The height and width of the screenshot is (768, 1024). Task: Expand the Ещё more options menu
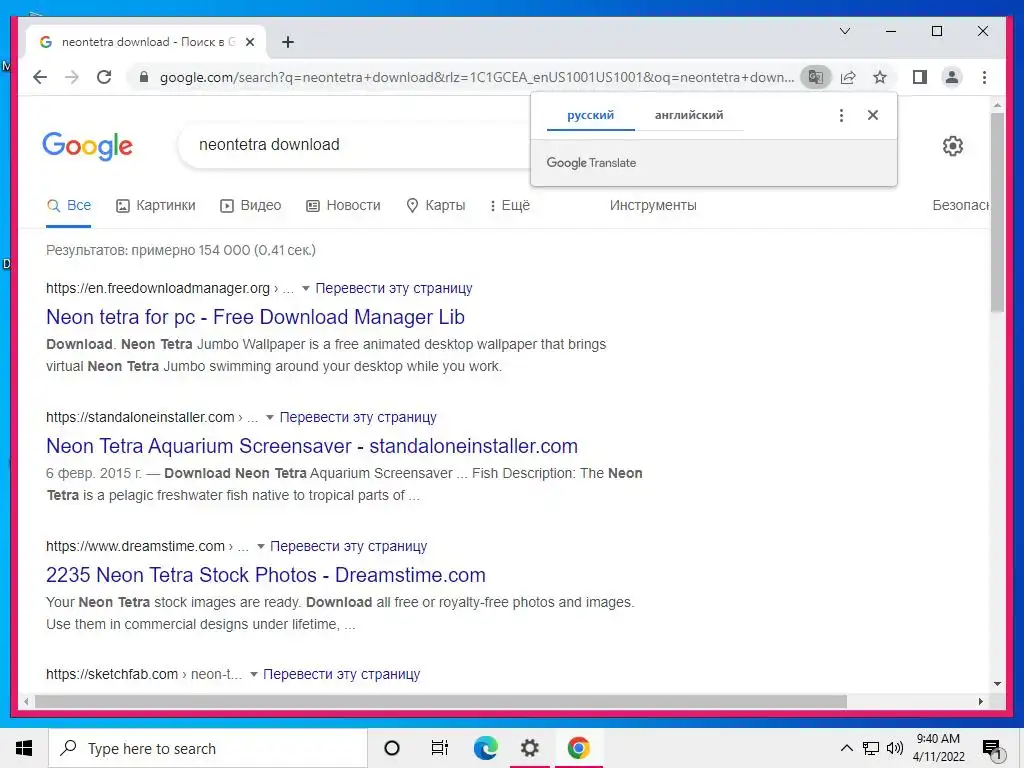tap(510, 205)
